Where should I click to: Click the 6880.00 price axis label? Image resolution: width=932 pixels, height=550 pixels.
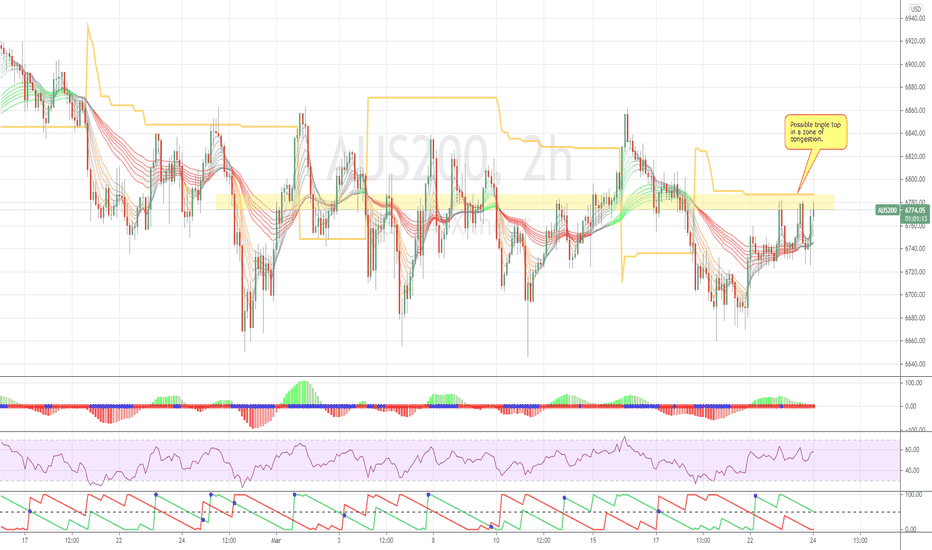[915, 87]
